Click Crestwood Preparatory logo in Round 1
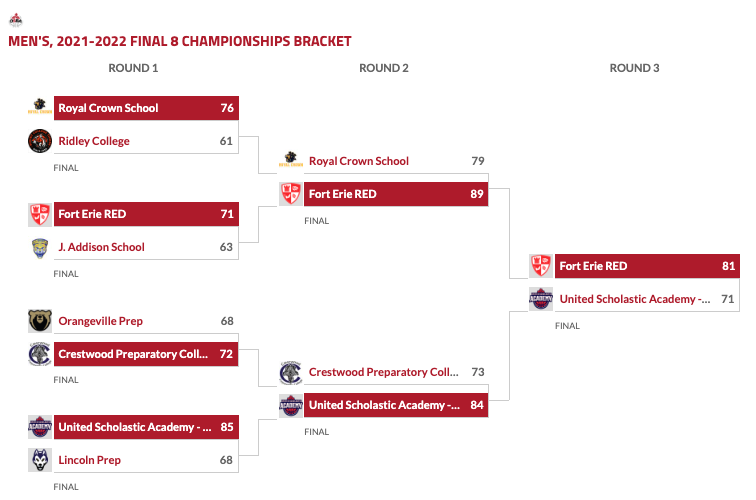Image resolution: width=756 pixels, height=500 pixels. (40, 354)
